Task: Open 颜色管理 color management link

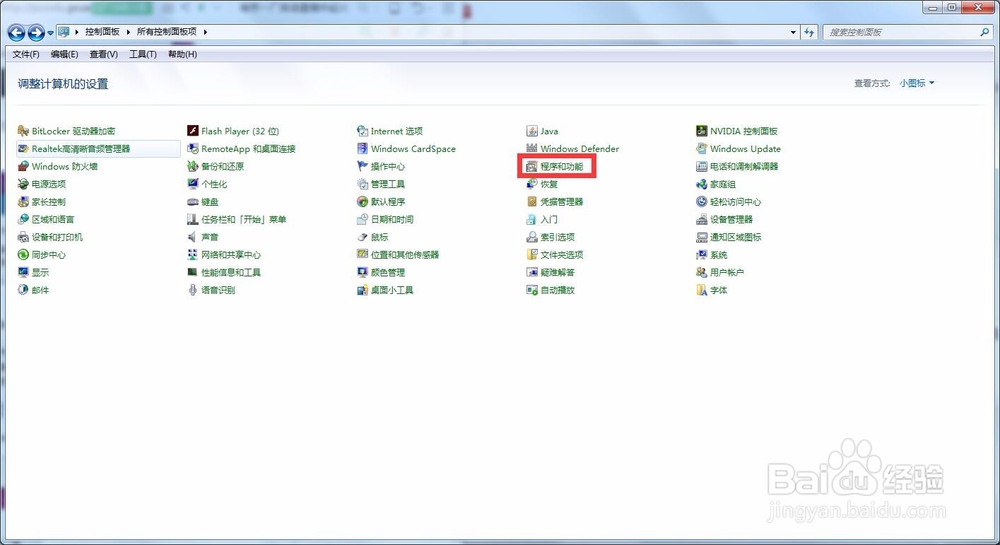Action: (x=388, y=272)
